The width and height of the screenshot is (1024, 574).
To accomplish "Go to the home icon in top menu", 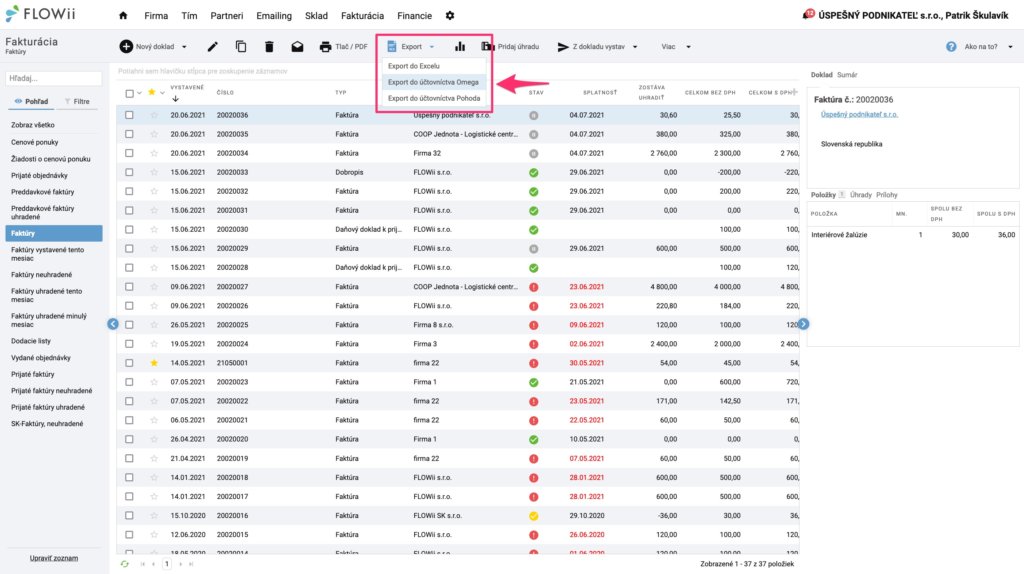I will coord(123,16).
